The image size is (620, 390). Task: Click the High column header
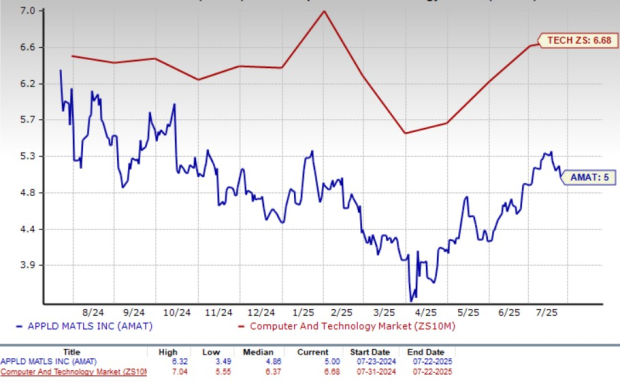point(168,352)
